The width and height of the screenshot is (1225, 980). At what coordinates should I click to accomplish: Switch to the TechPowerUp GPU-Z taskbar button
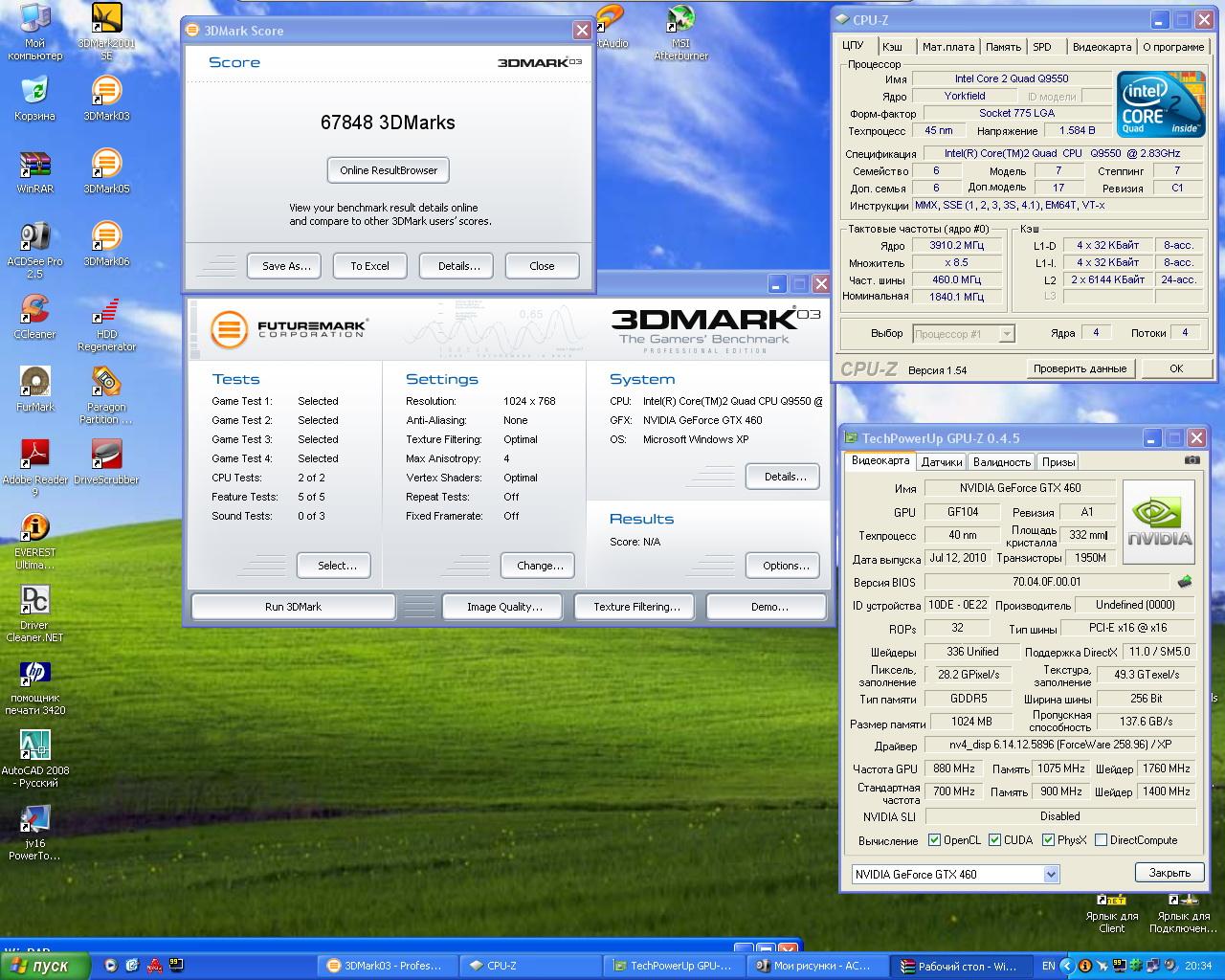673,966
